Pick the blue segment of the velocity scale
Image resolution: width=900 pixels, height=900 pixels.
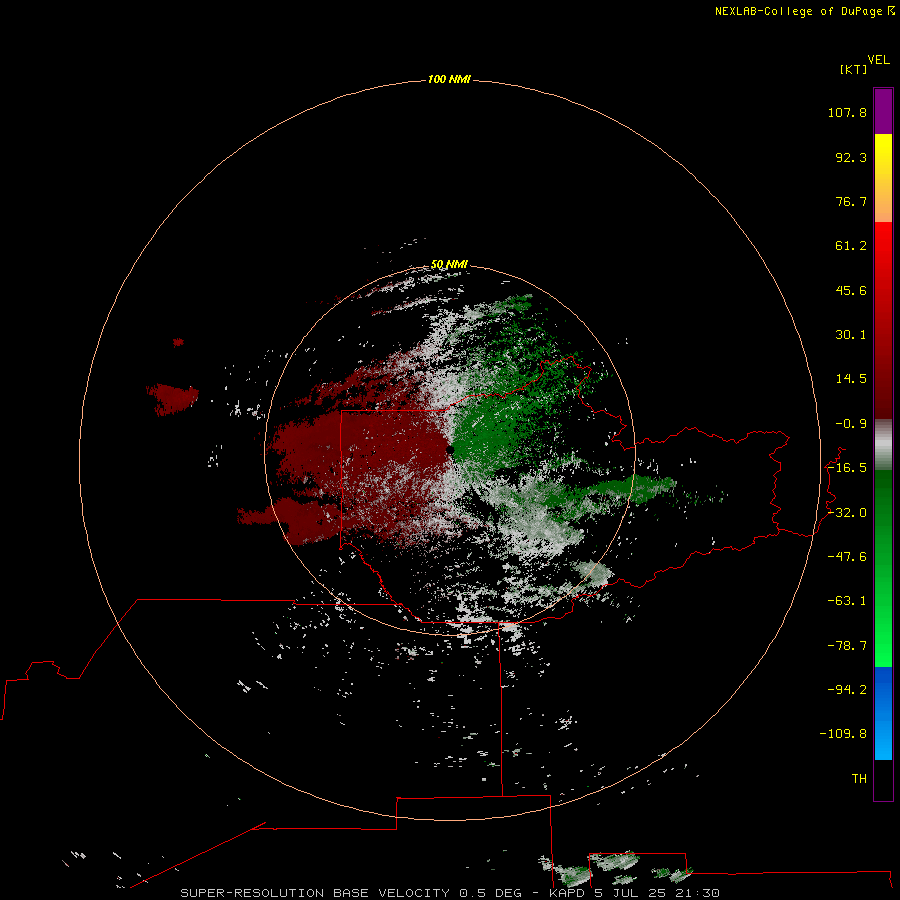[883, 713]
